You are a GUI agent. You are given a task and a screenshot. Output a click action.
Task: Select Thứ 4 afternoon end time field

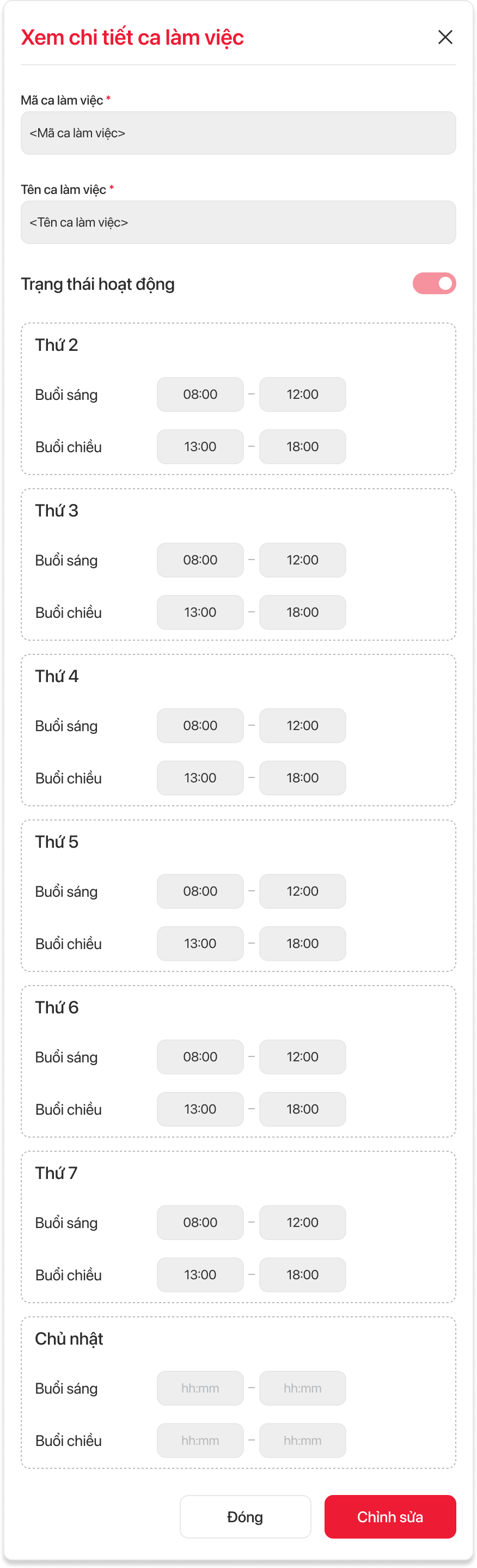click(x=302, y=778)
